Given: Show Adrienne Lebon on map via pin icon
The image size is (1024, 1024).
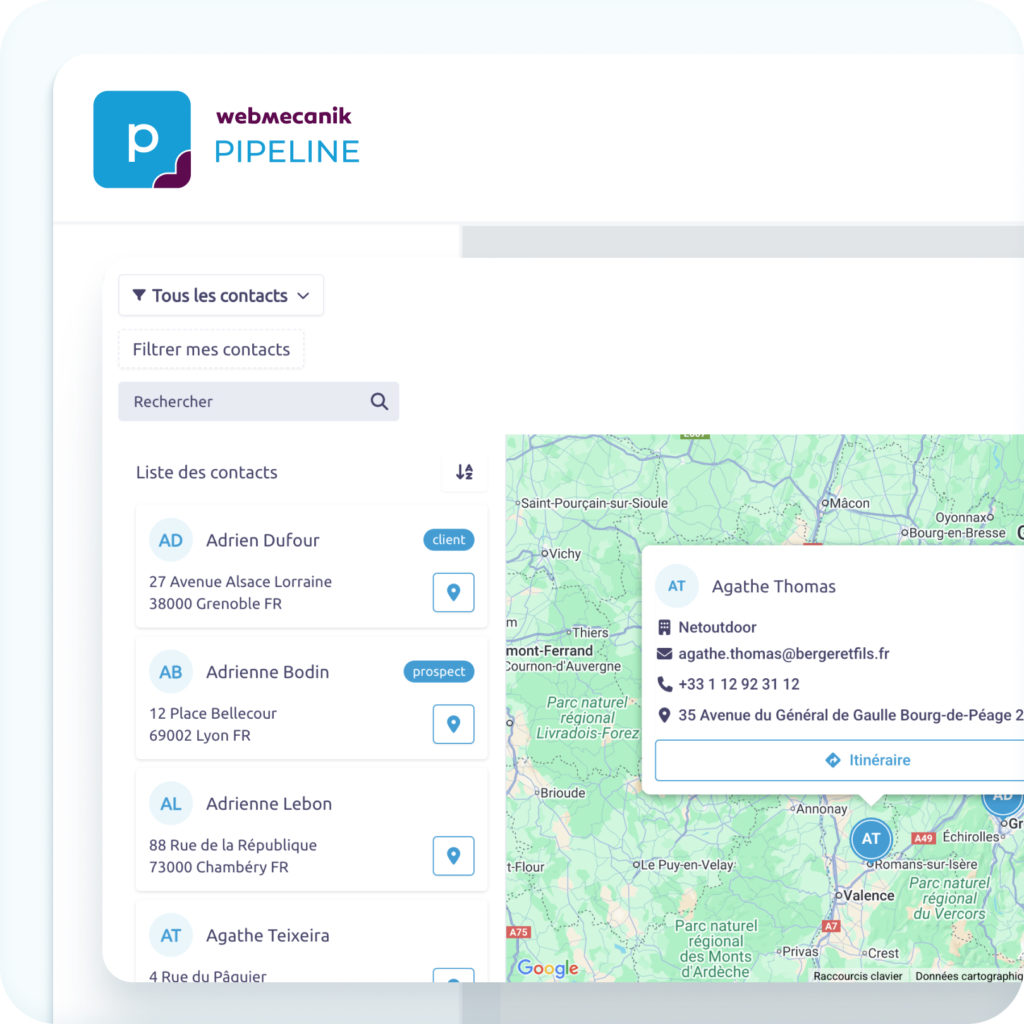Looking at the screenshot, I should (453, 856).
